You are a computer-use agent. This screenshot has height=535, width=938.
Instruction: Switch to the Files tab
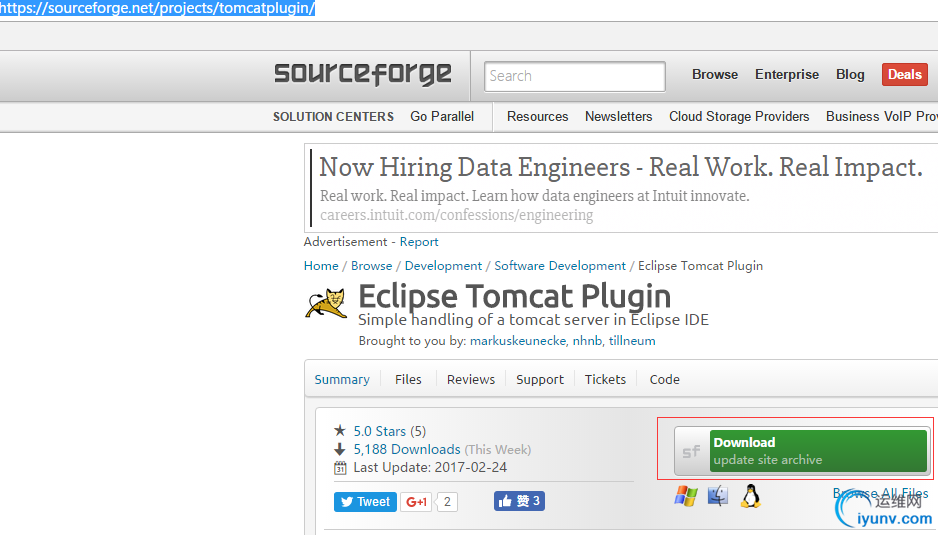(408, 379)
